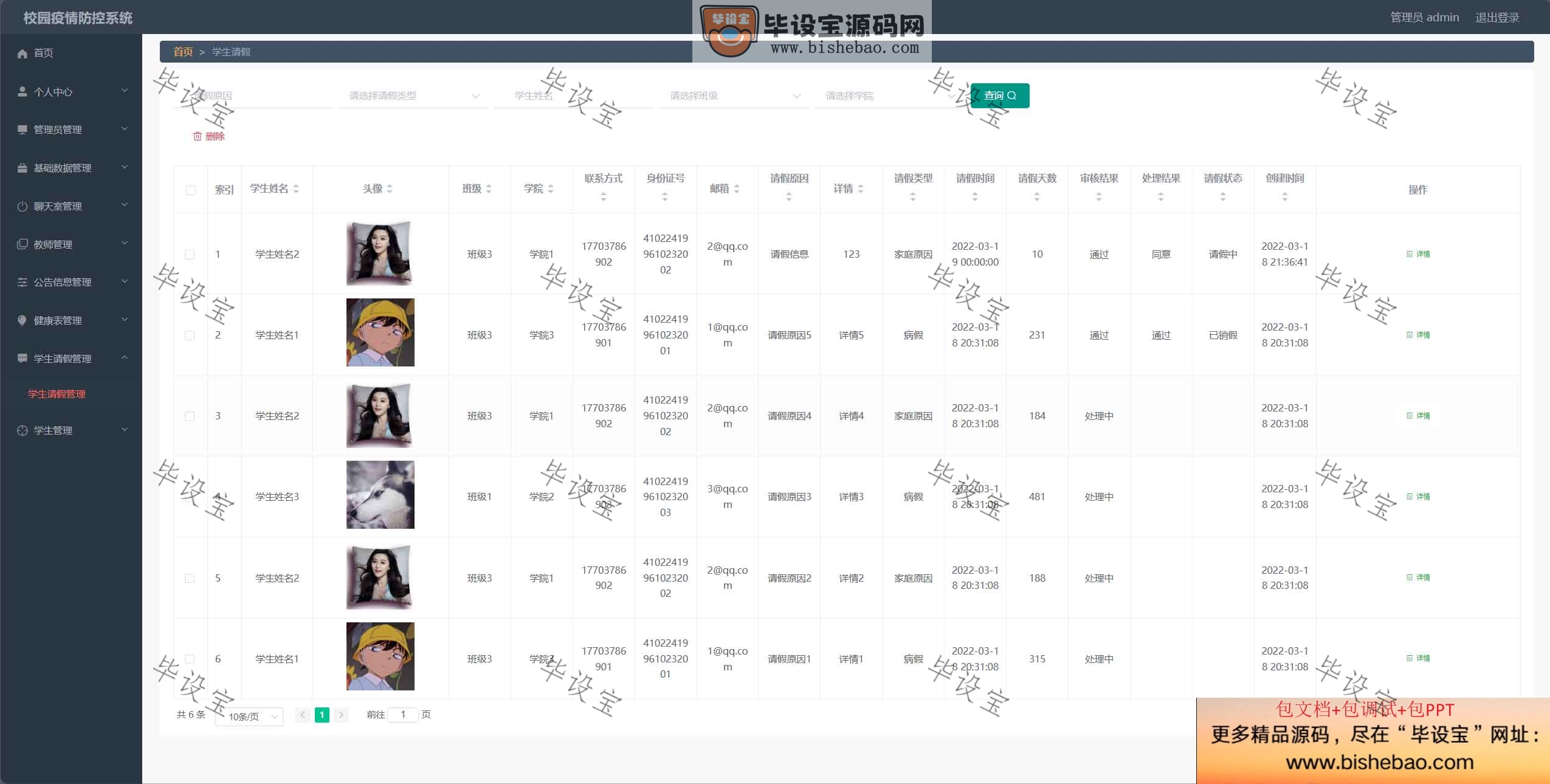Click the husky avatar thumbnail
The width and height of the screenshot is (1550, 784).
[x=381, y=495]
